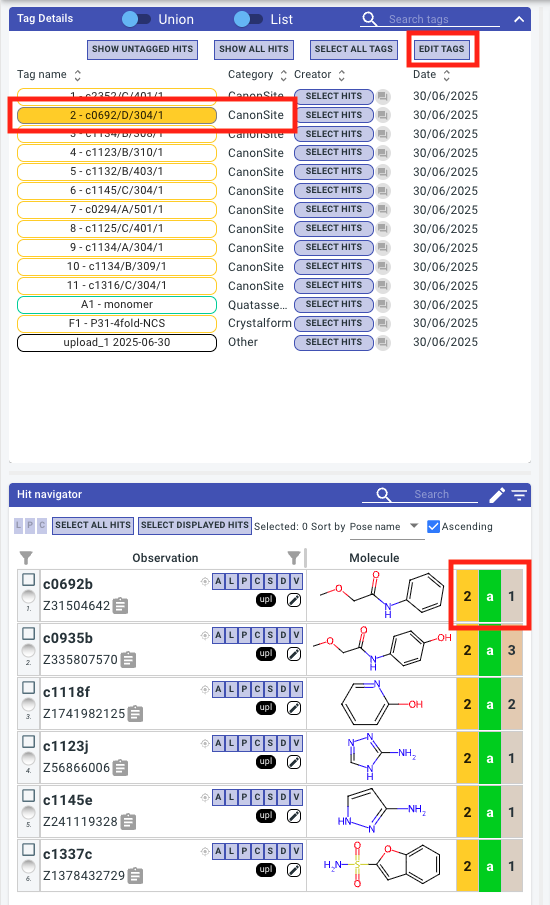Open discussion icon for tag 4 - c1123/B/310/1
Image resolution: width=550 pixels, height=905 pixels.
tap(383, 153)
